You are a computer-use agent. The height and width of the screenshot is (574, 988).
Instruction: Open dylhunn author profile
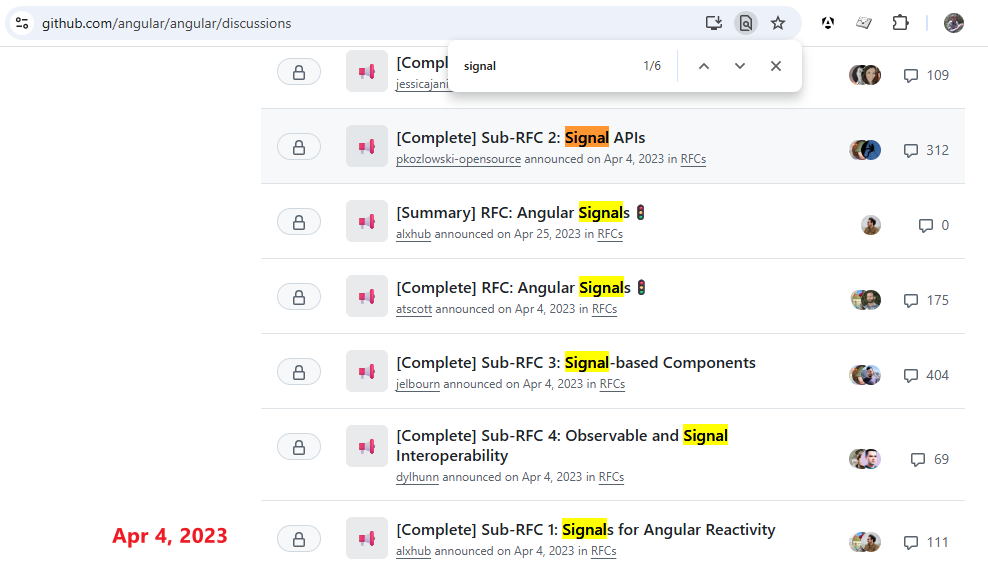pos(417,477)
